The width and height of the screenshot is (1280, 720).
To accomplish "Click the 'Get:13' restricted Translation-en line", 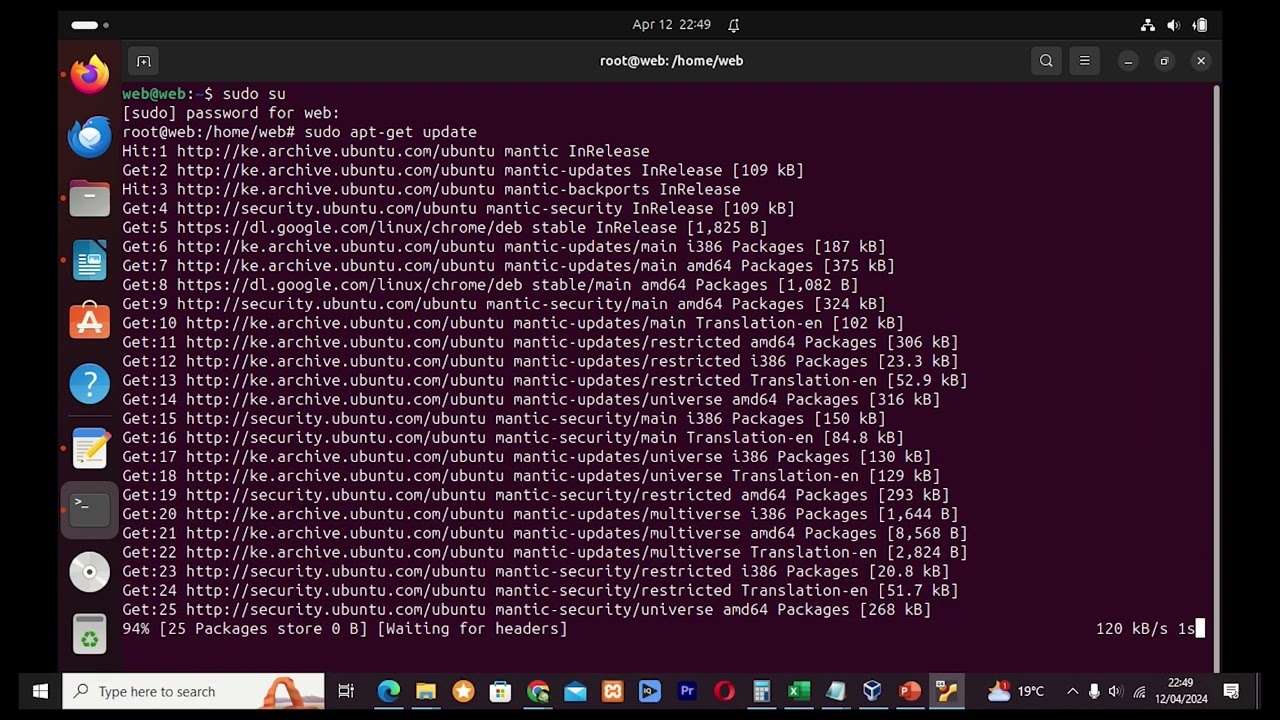I will 545,380.
